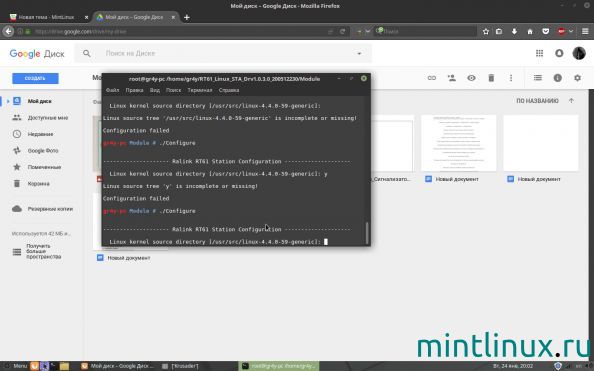Toggle the preview eye icon
Viewport: 594px width, 371px height.
pyautogui.click(x=471, y=78)
